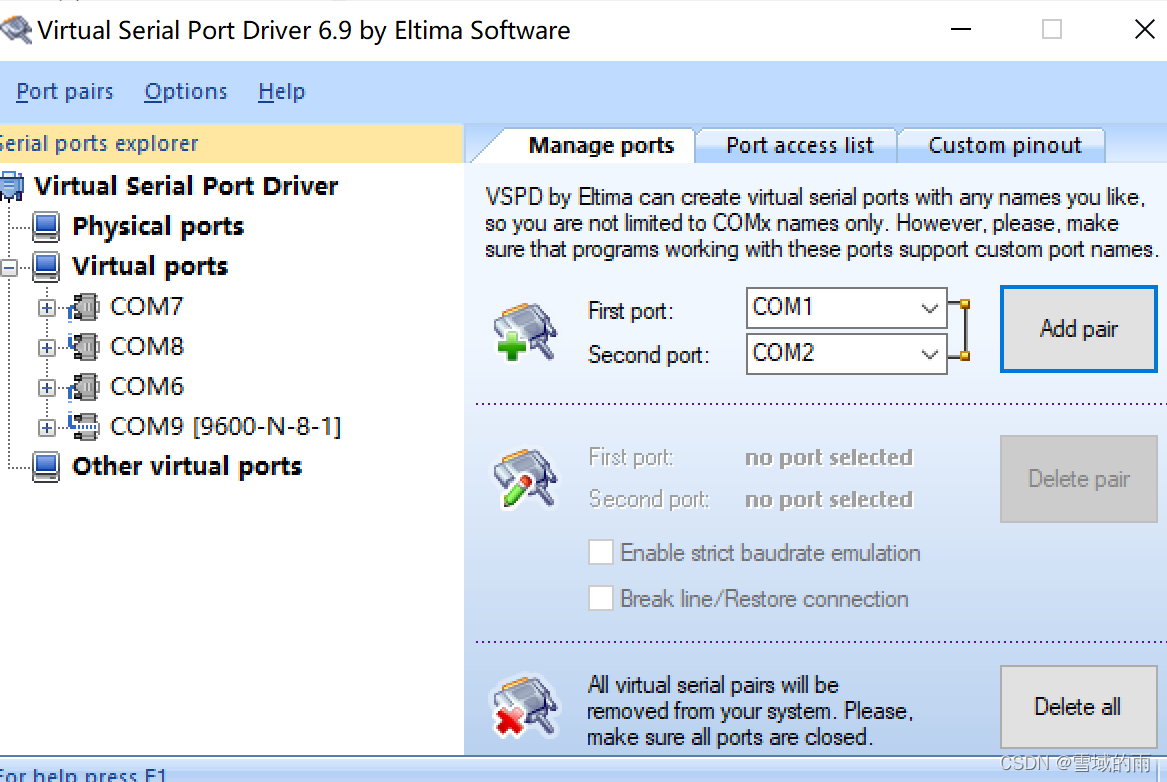The image size is (1167, 782).
Task: Click the 'For help press F1' status text
Action: [83, 774]
